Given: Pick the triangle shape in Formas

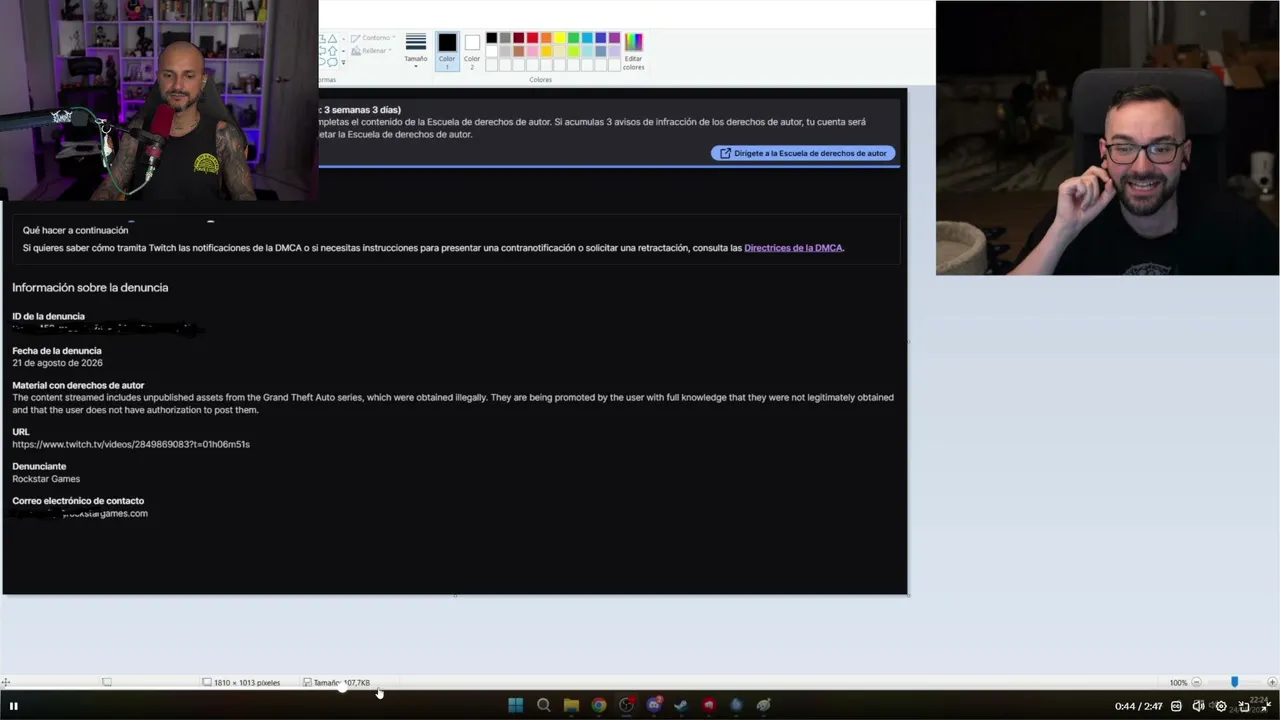Looking at the screenshot, I should (x=332, y=39).
